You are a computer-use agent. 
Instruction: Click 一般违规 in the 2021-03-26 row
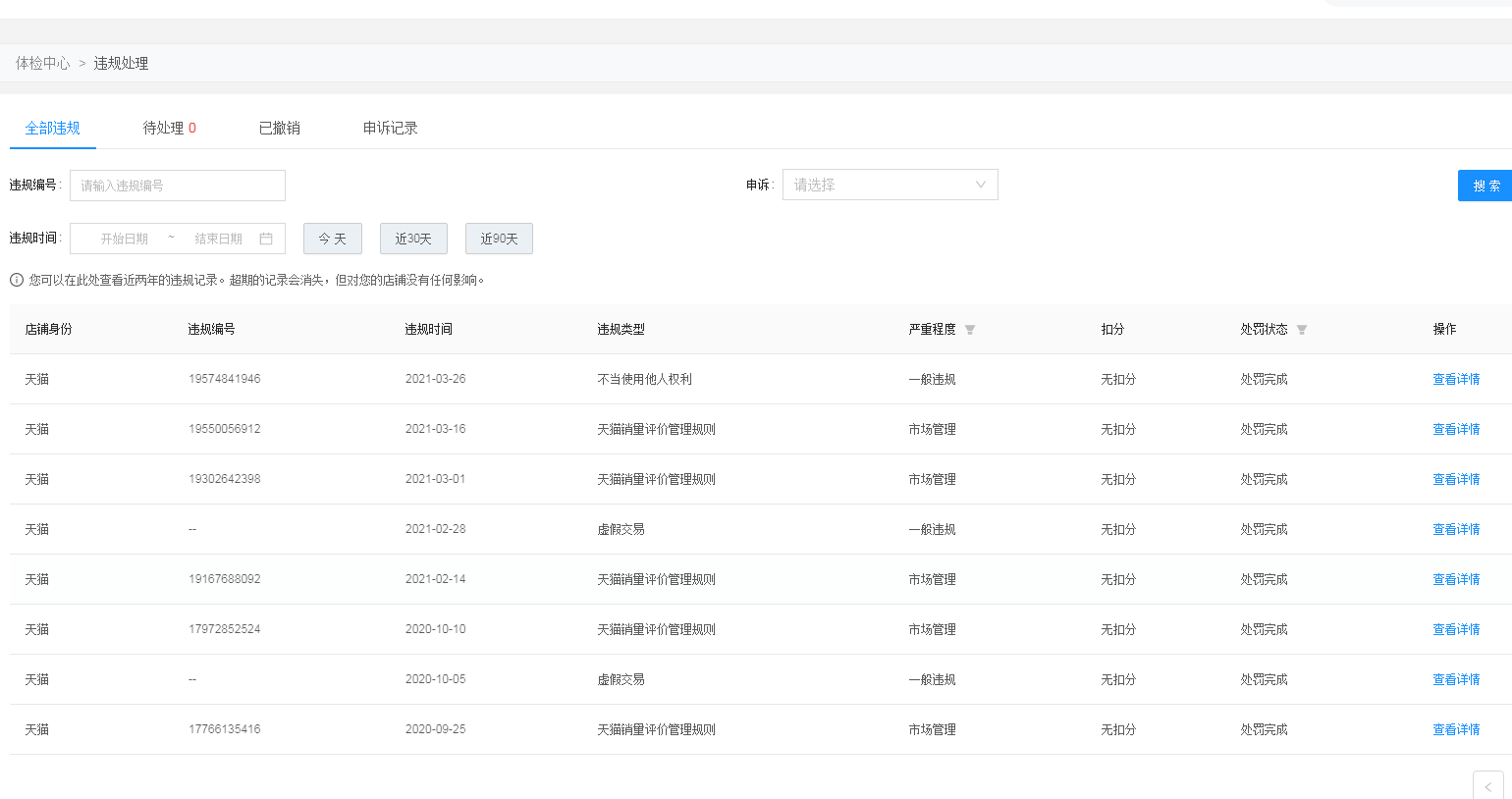coord(932,379)
